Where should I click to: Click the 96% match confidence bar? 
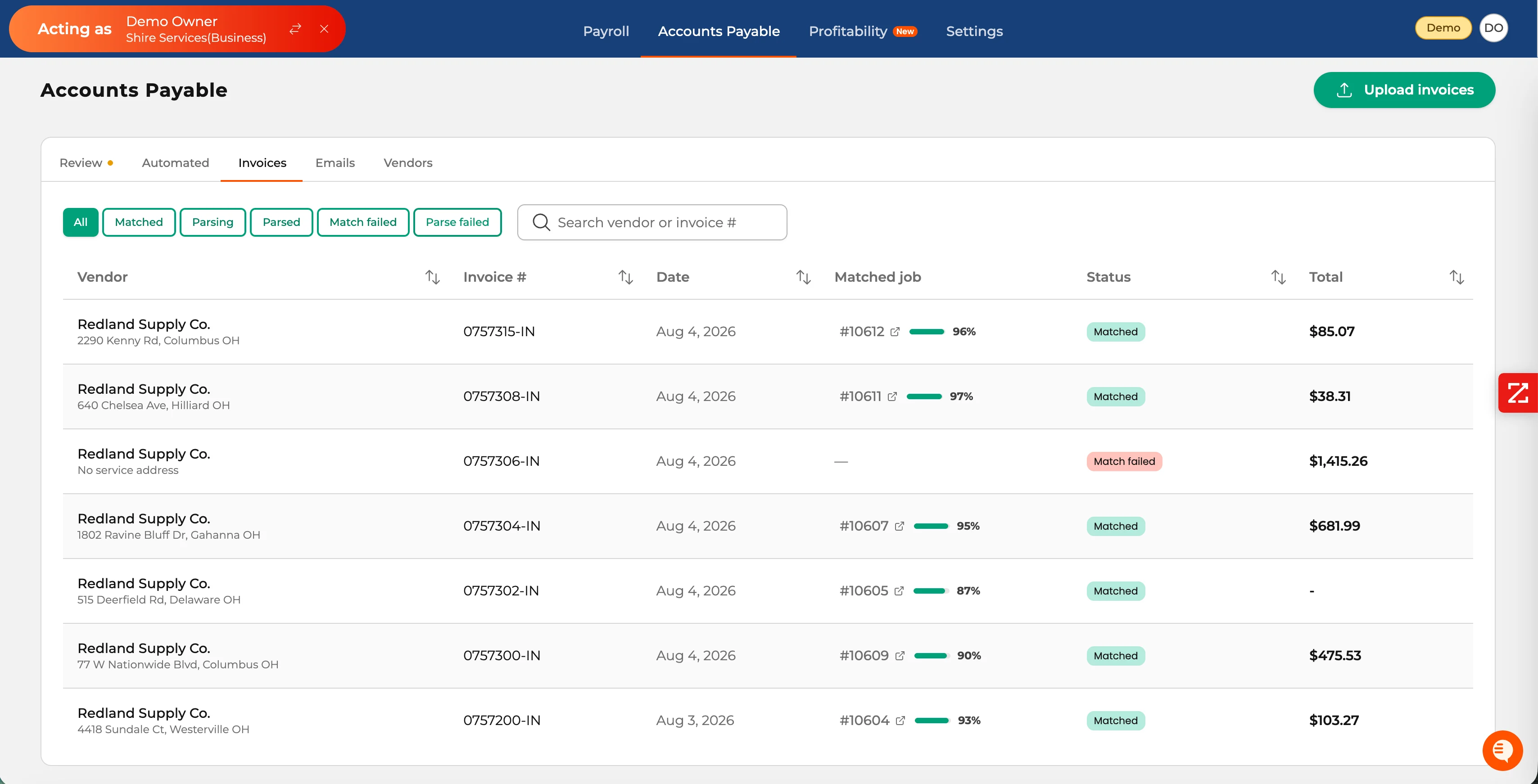[x=927, y=332]
